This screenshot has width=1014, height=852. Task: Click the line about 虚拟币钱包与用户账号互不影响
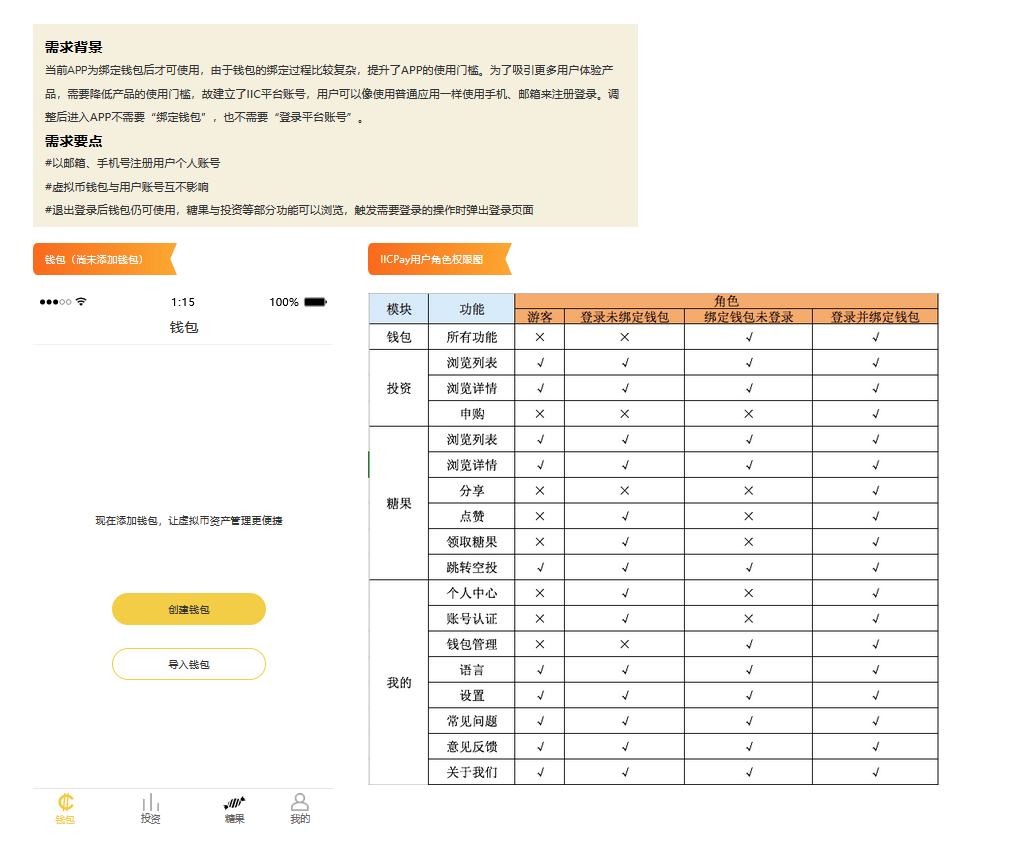pos(127,187)
